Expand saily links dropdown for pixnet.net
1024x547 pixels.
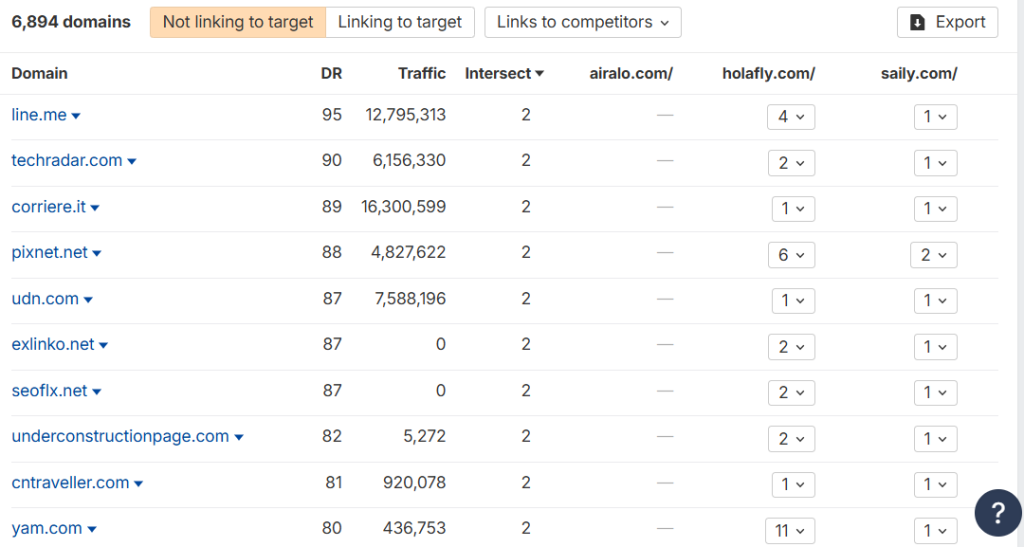point(933,255)
